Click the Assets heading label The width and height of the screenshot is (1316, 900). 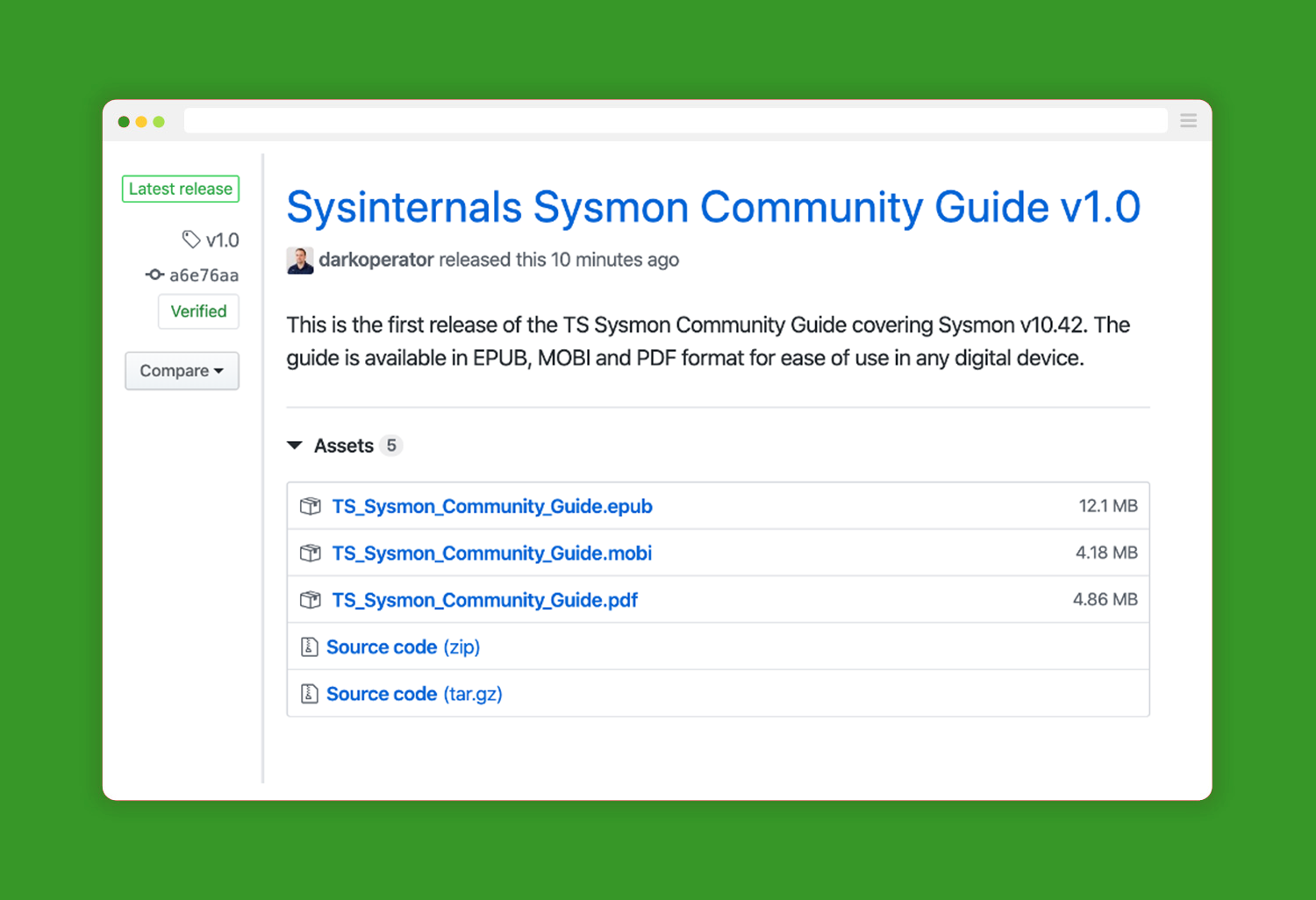[x=344, y=446]
